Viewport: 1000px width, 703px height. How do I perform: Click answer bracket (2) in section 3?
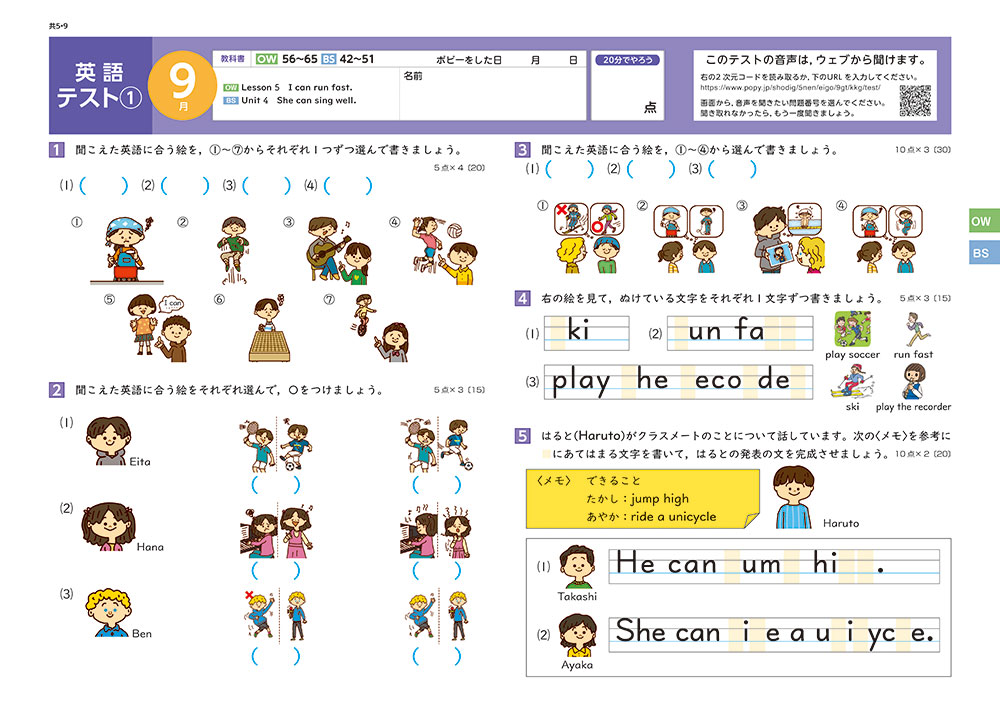pyautogui.click(x=651, y=168)
